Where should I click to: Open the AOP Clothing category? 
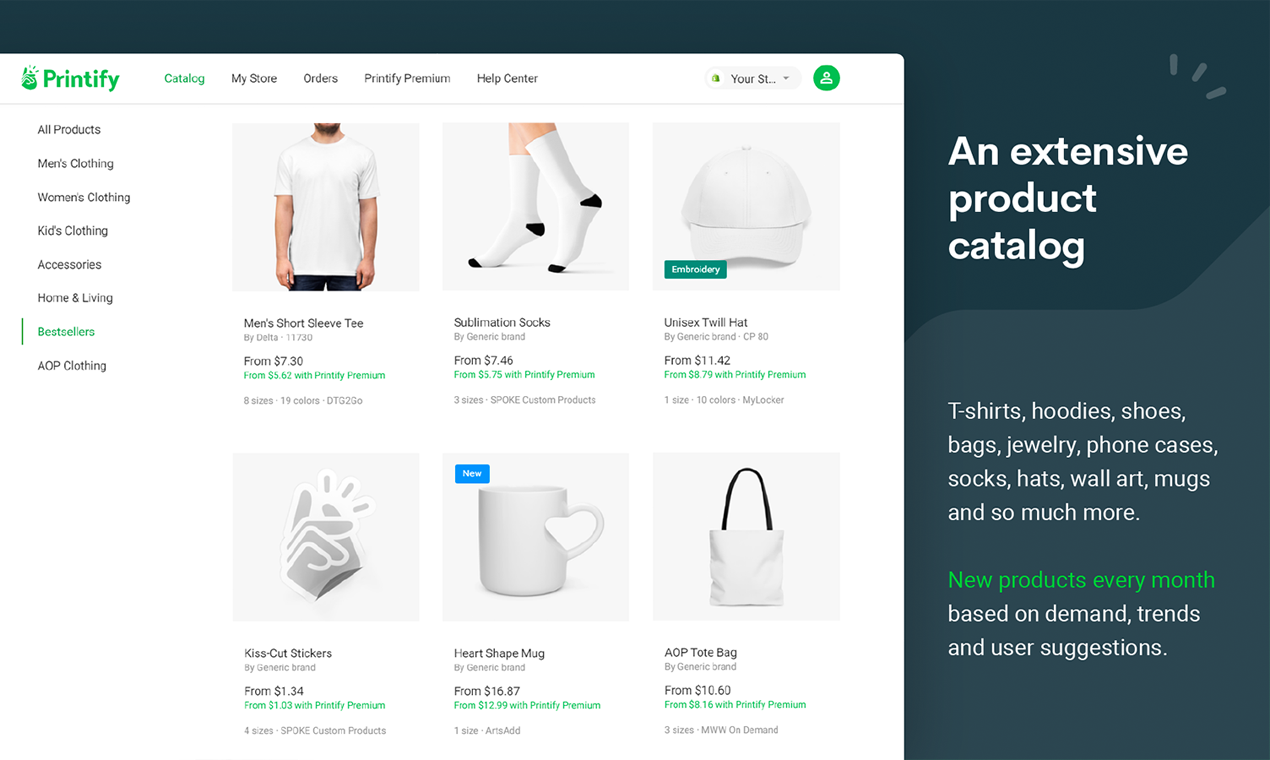(x=72, y=365)
